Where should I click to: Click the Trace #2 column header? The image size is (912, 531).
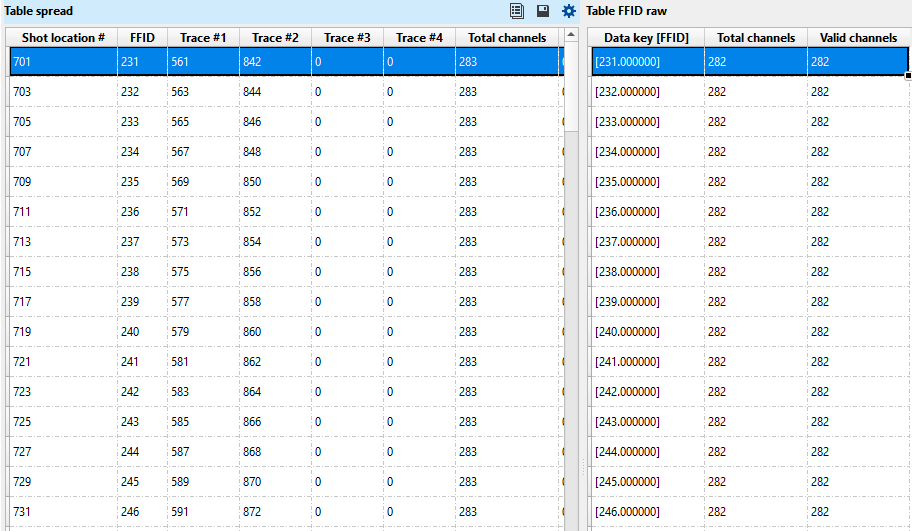tap(275, 38)
